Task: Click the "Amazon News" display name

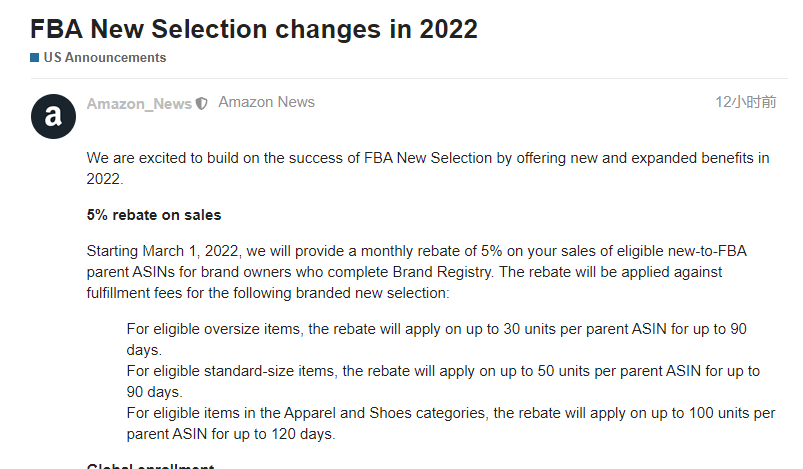Action: [x=266, y=102]
